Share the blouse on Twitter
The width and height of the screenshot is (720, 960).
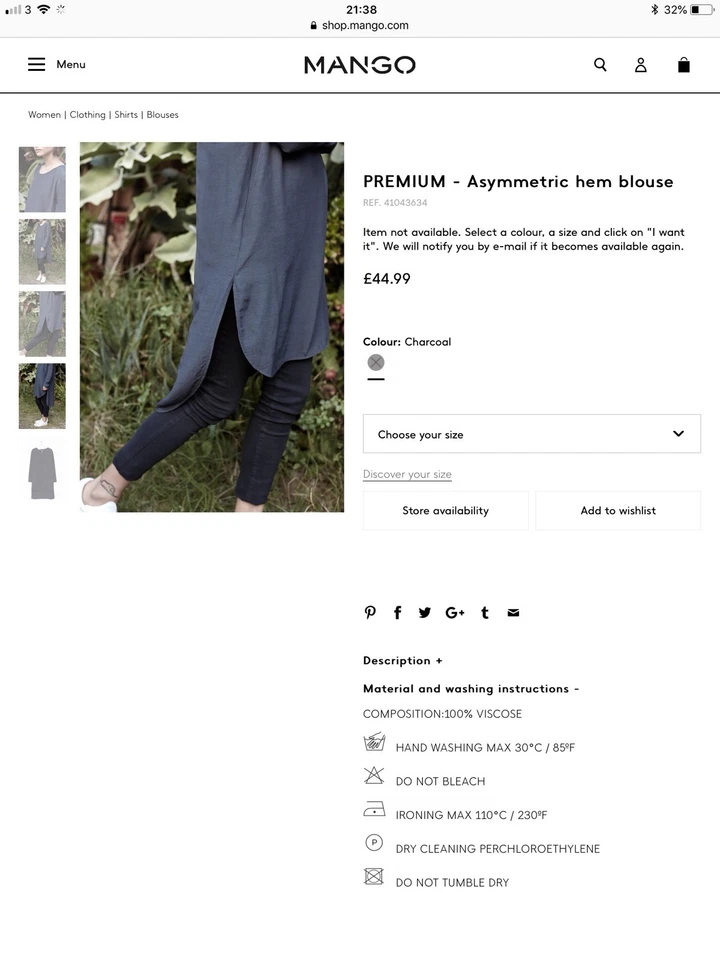coord(425,612)
